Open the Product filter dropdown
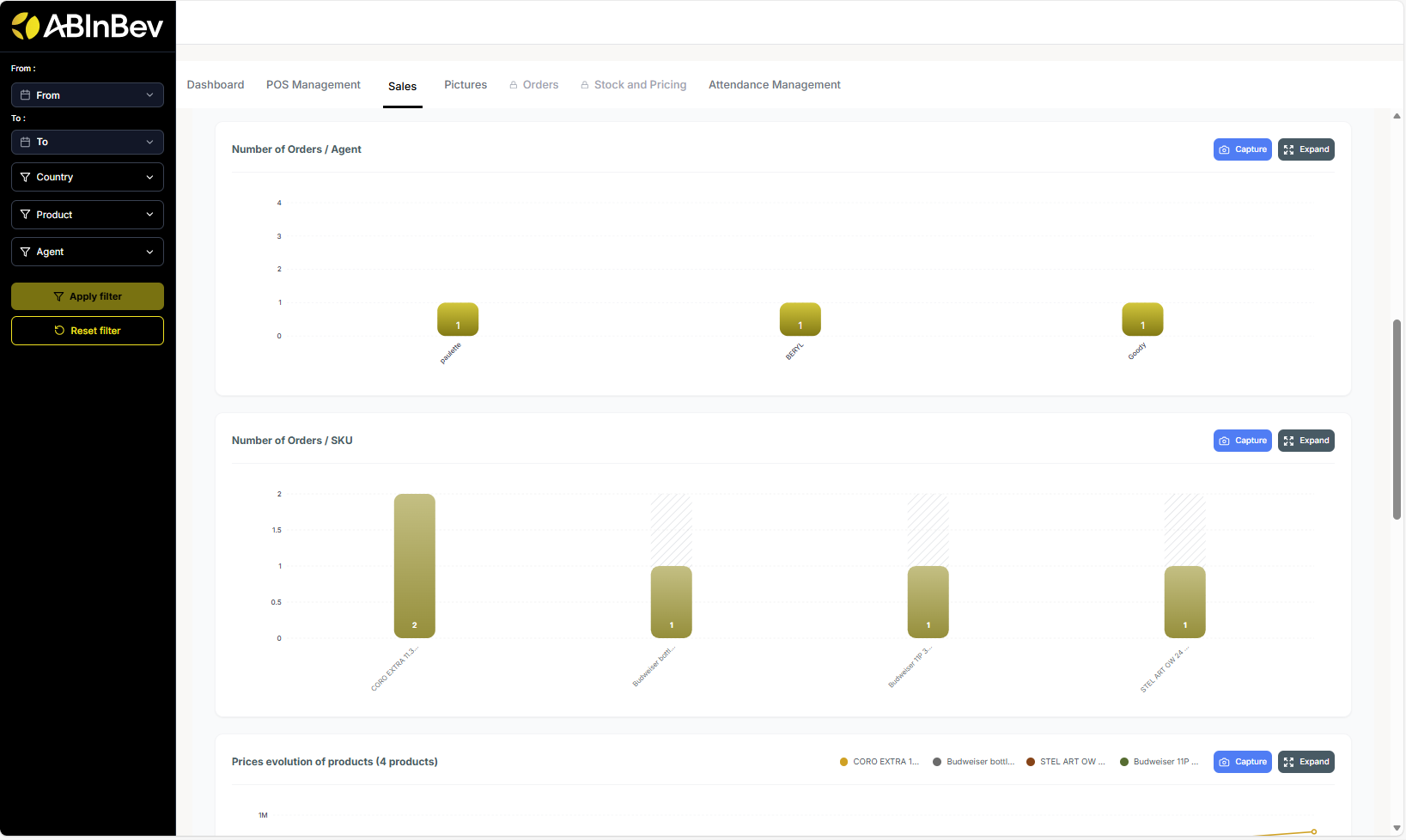The image size is (1406, 840). tap(88, 215)
